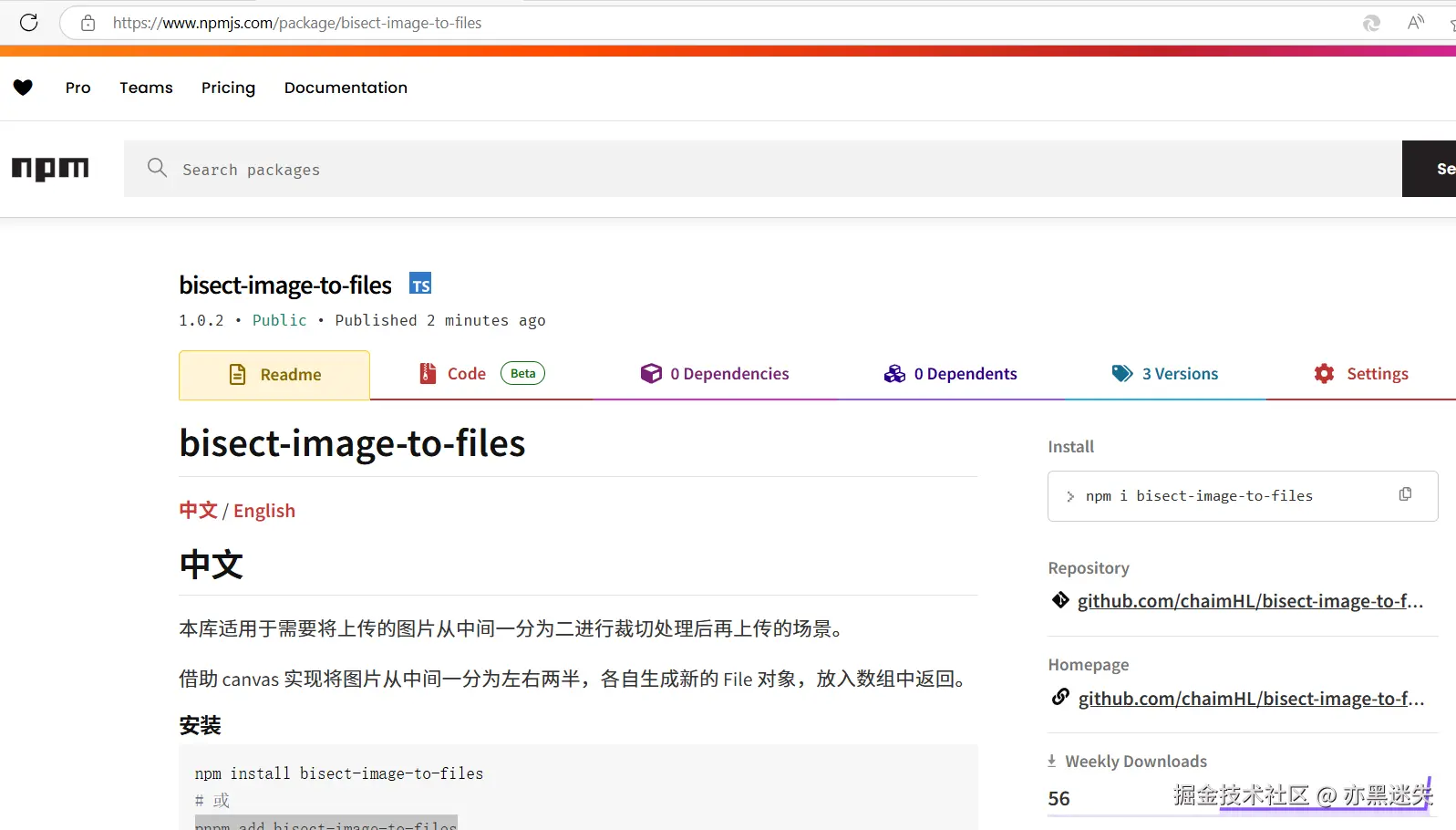The image size is (1456, 830).
Task: Click the black heart icon in the top nav
Action: click(23, 88)
